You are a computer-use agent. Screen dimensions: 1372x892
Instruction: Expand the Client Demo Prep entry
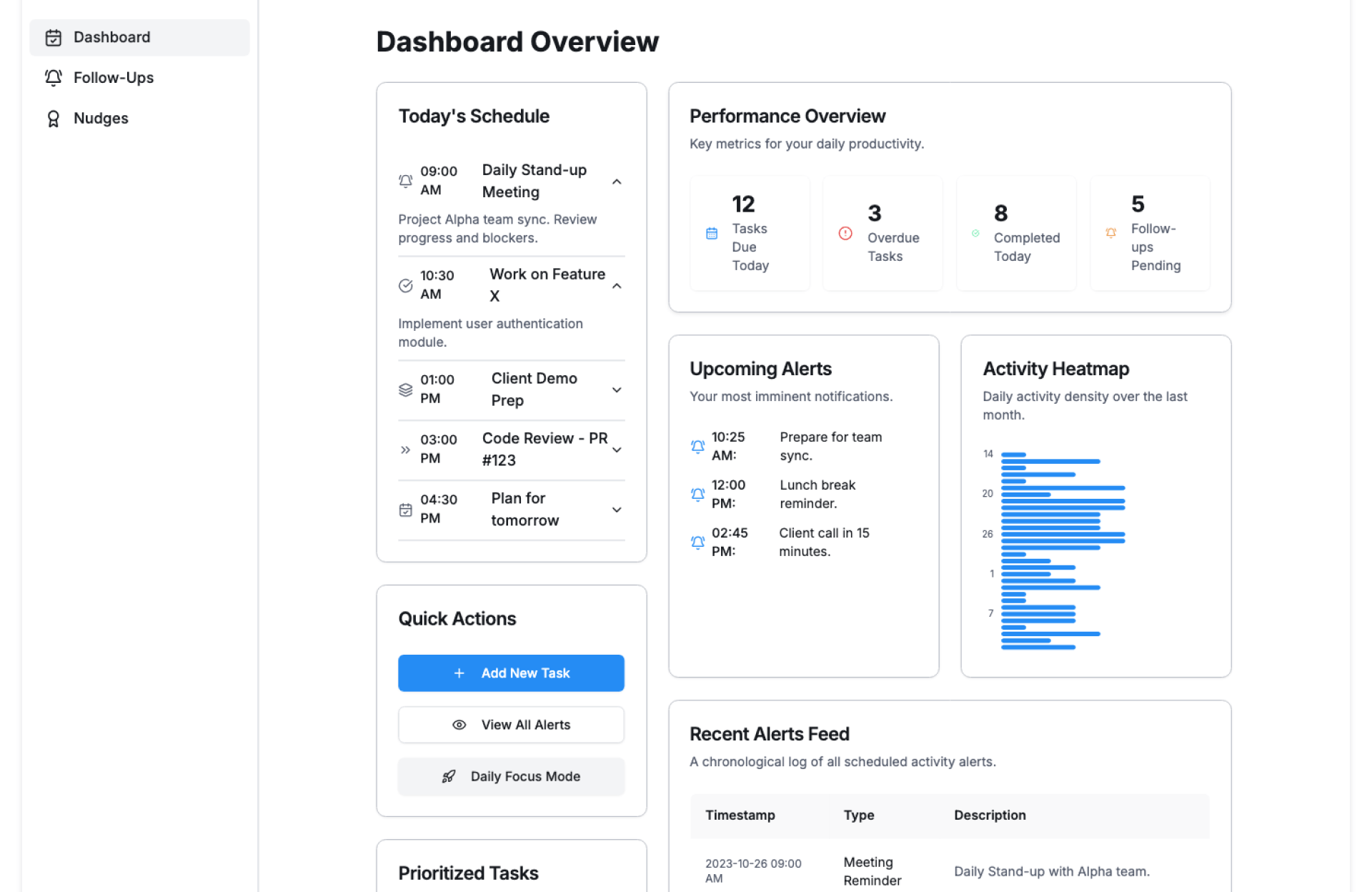(x=617, y=390)
